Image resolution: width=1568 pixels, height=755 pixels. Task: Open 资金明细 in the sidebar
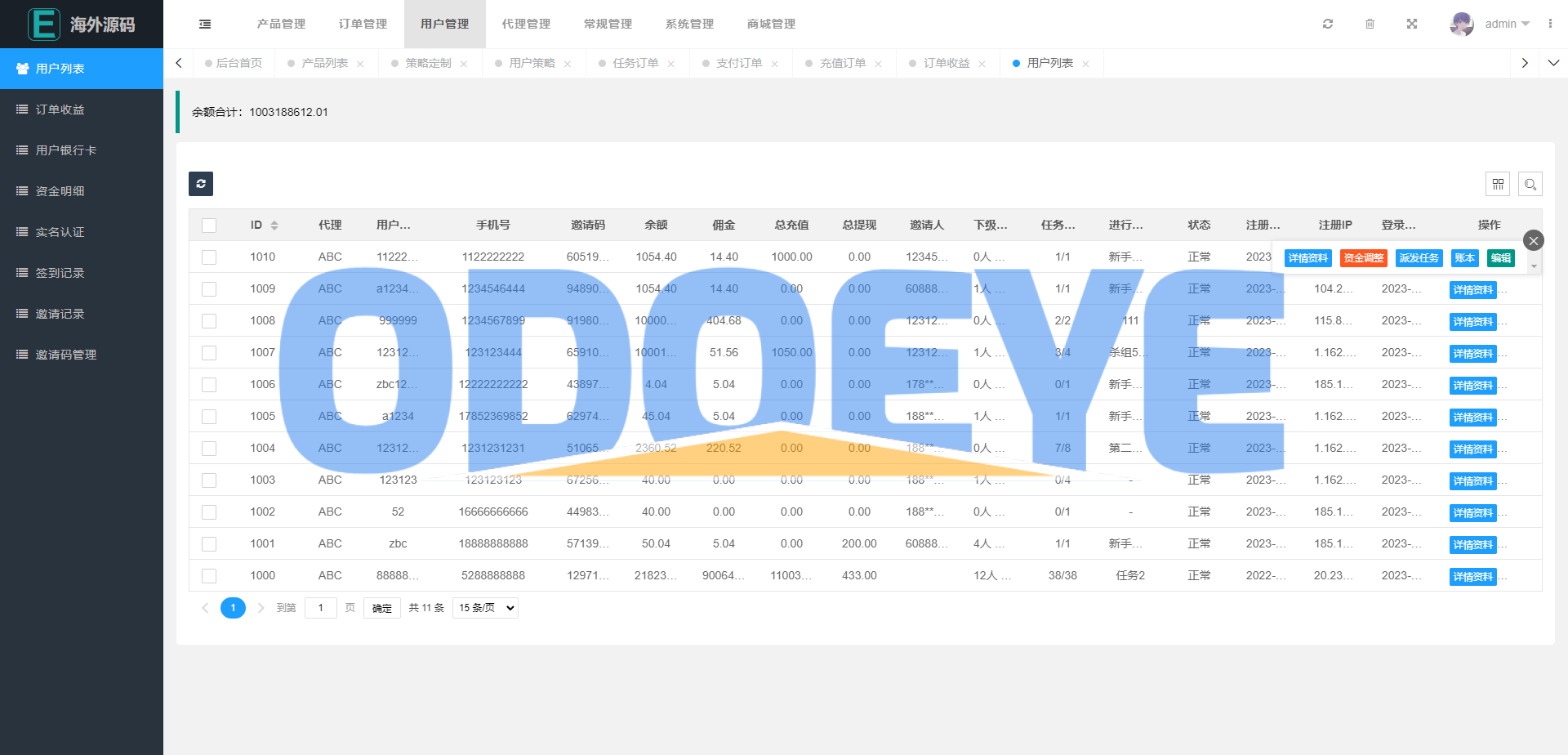[x=82, y=191]
